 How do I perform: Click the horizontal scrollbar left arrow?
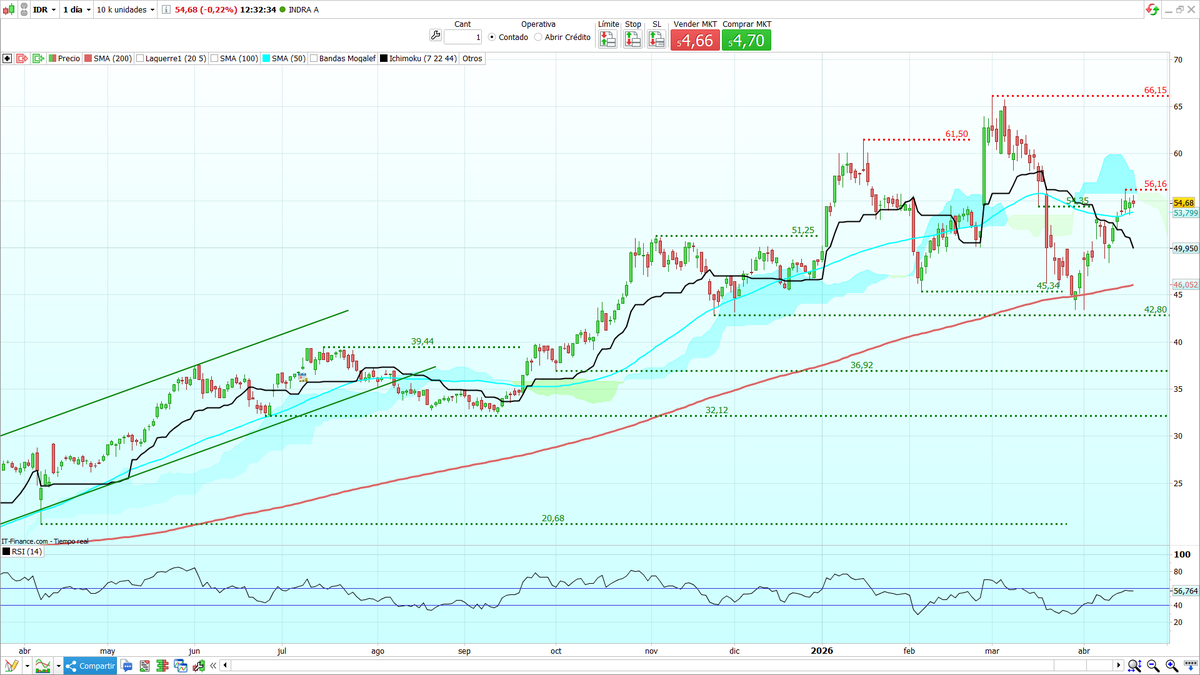pos(225,665)
